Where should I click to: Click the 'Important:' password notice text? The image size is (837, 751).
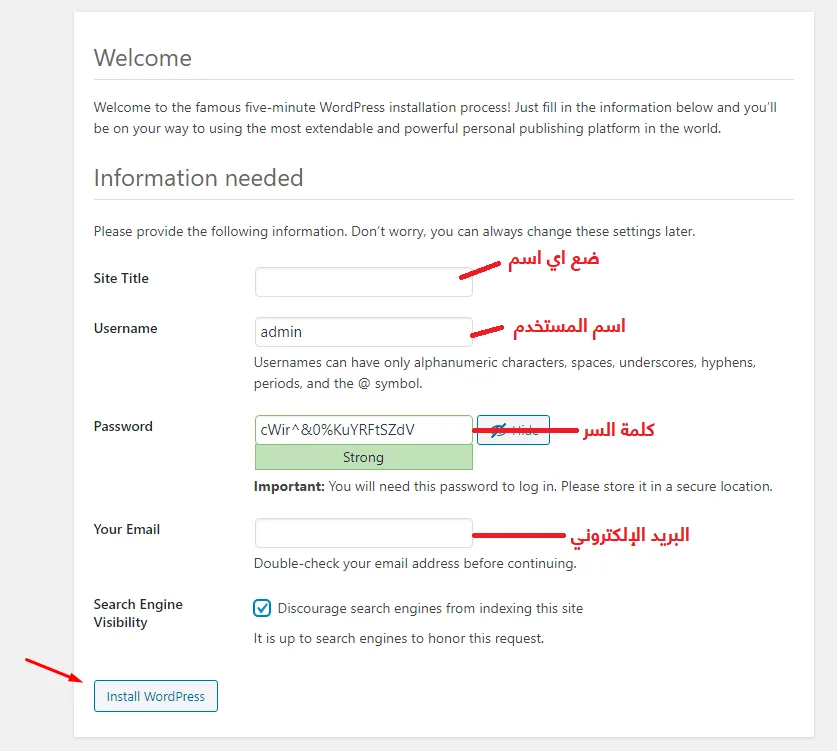click(513, 487)
